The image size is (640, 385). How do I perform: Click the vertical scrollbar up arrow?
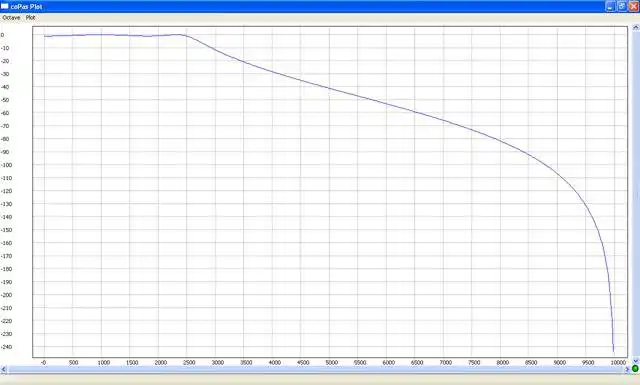pyautogui.click(x=636, y=28)
